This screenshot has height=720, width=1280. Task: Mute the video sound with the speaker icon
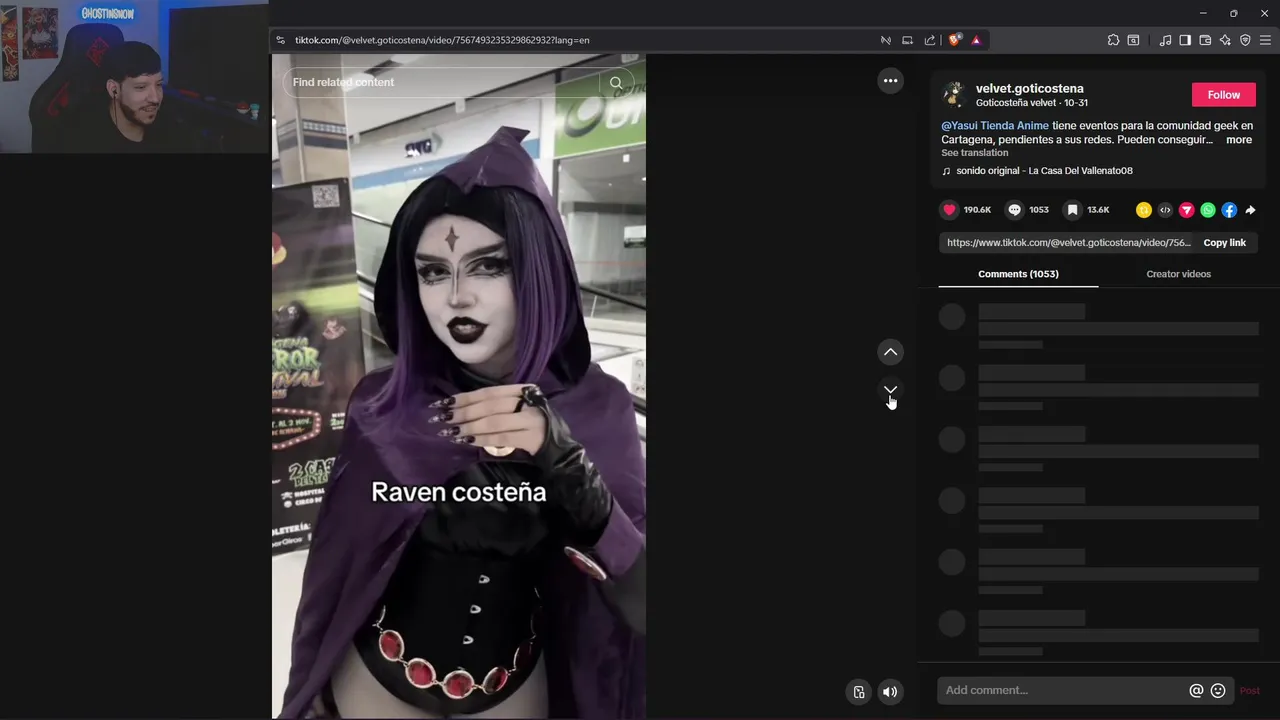click(890, 692)
